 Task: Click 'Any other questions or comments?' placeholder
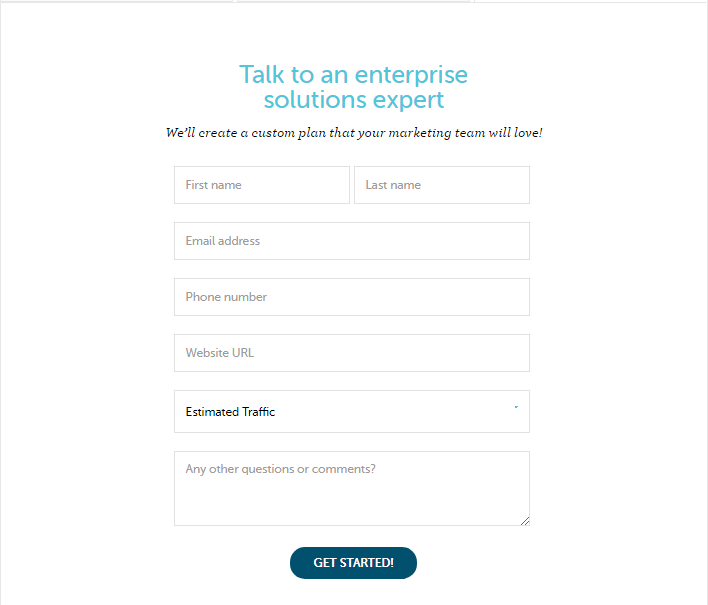280,469
